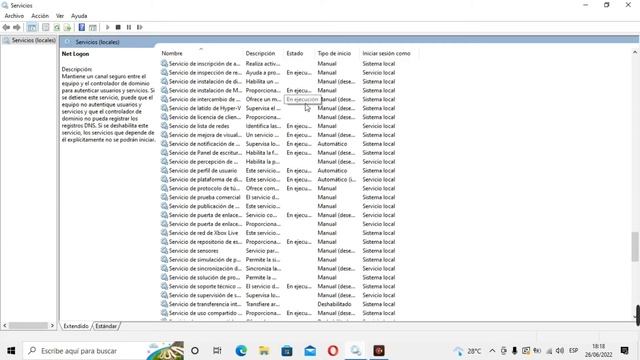Pause the service with pause icon
This screenshot has height=360, width=640.
point(129,27)
